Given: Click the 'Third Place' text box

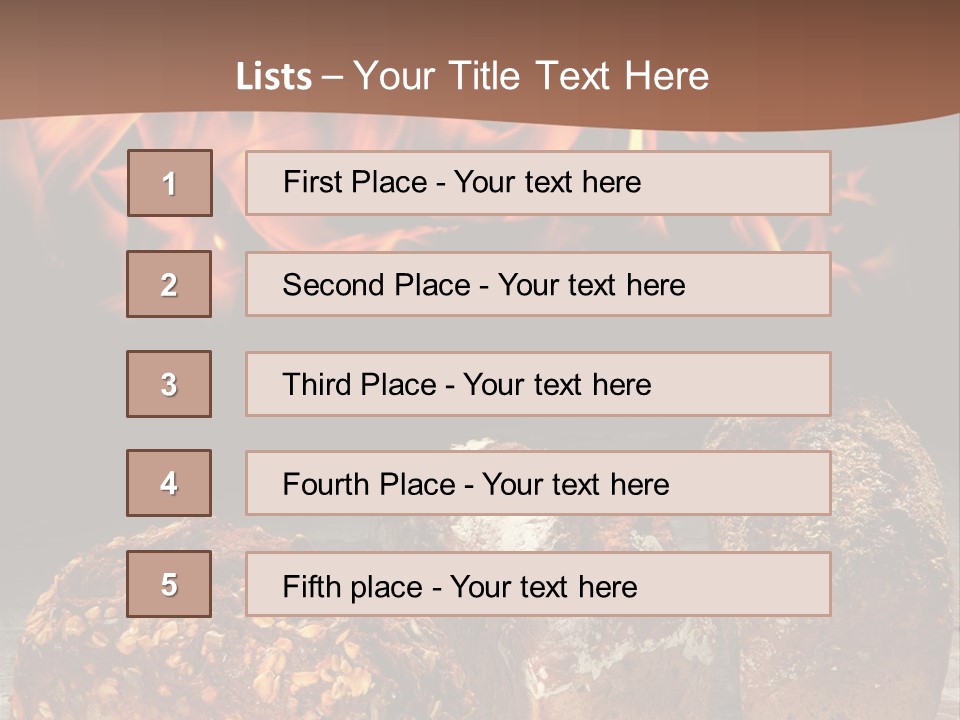Looking at the screenshot, I should [538, 384].
